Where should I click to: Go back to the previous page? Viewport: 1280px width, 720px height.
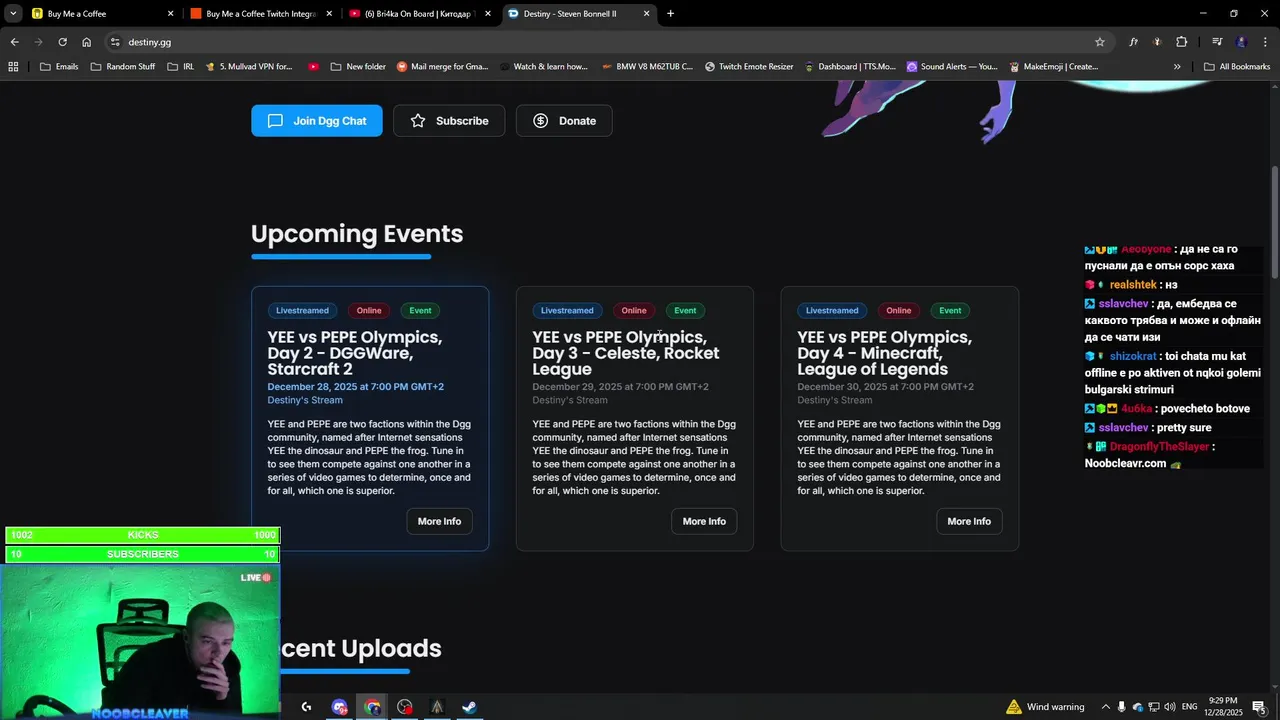(14, 42)
